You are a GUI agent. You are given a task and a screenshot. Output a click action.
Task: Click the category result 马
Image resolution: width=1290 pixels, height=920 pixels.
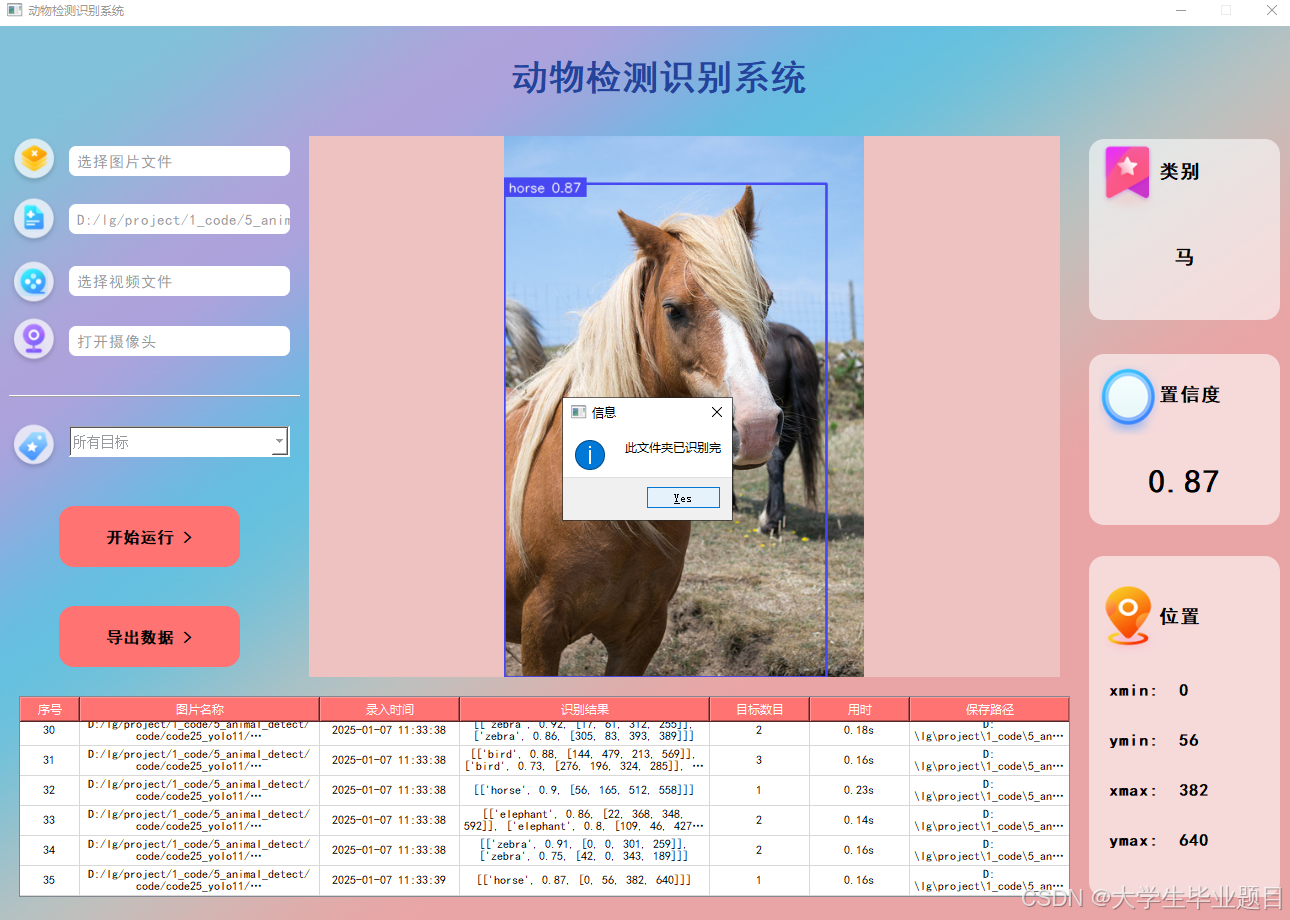1184,257
